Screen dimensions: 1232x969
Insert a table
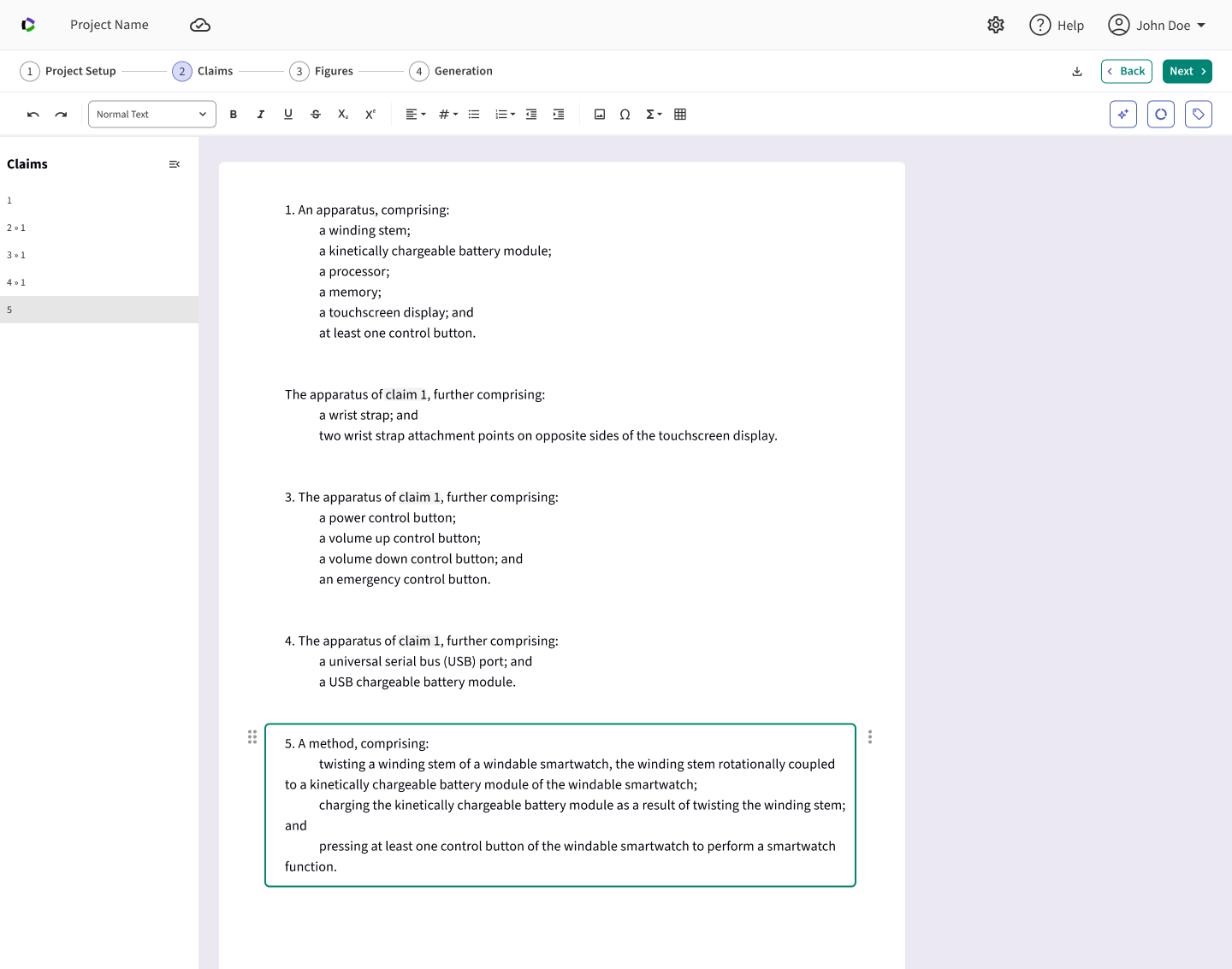pos(680,115)
